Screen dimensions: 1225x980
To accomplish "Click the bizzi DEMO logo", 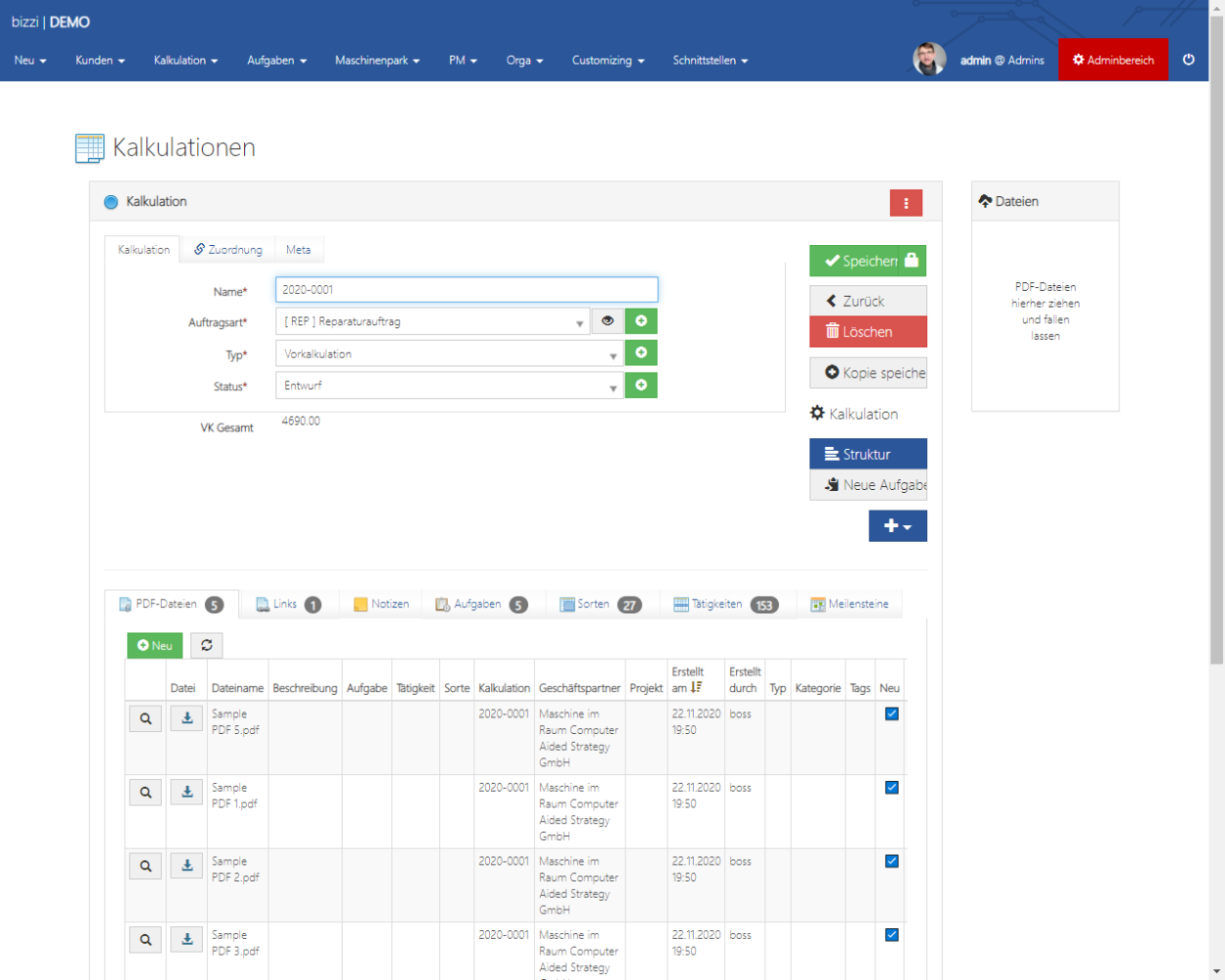I will (51, 22).
